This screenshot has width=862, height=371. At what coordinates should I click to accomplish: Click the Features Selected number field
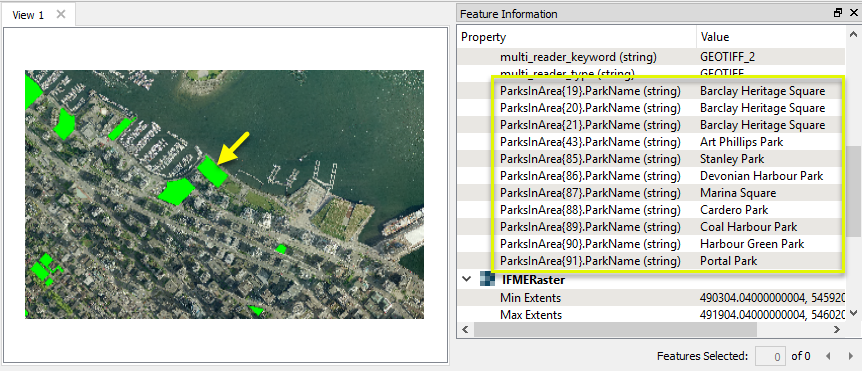tap(770, 356)
